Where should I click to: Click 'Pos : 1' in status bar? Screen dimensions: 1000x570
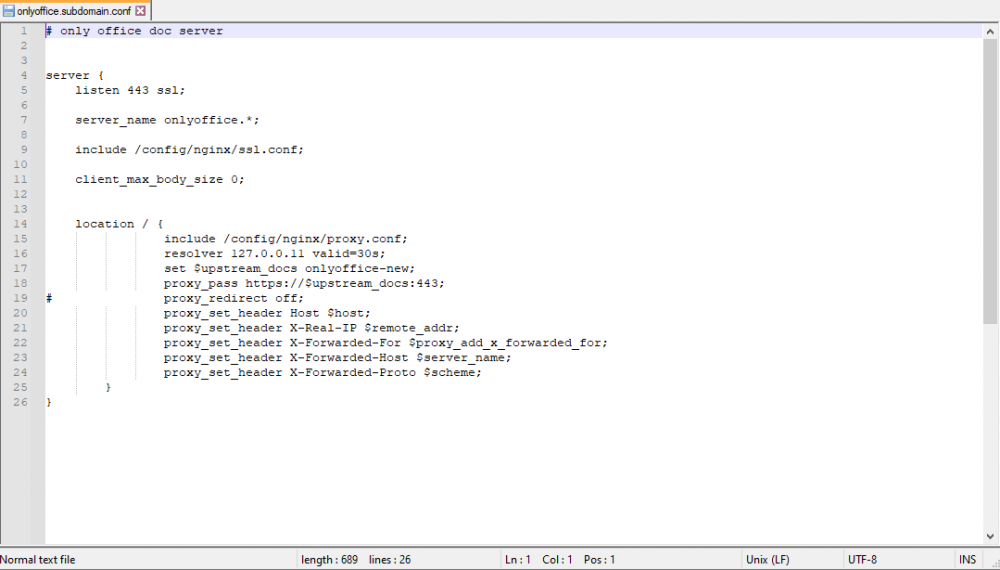pos(599,560)
